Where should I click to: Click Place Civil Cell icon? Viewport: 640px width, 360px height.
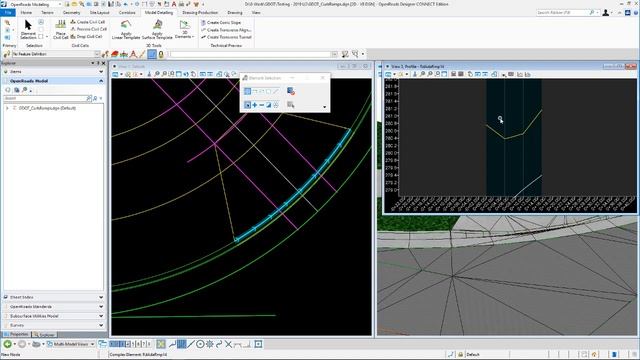[60, 29]
